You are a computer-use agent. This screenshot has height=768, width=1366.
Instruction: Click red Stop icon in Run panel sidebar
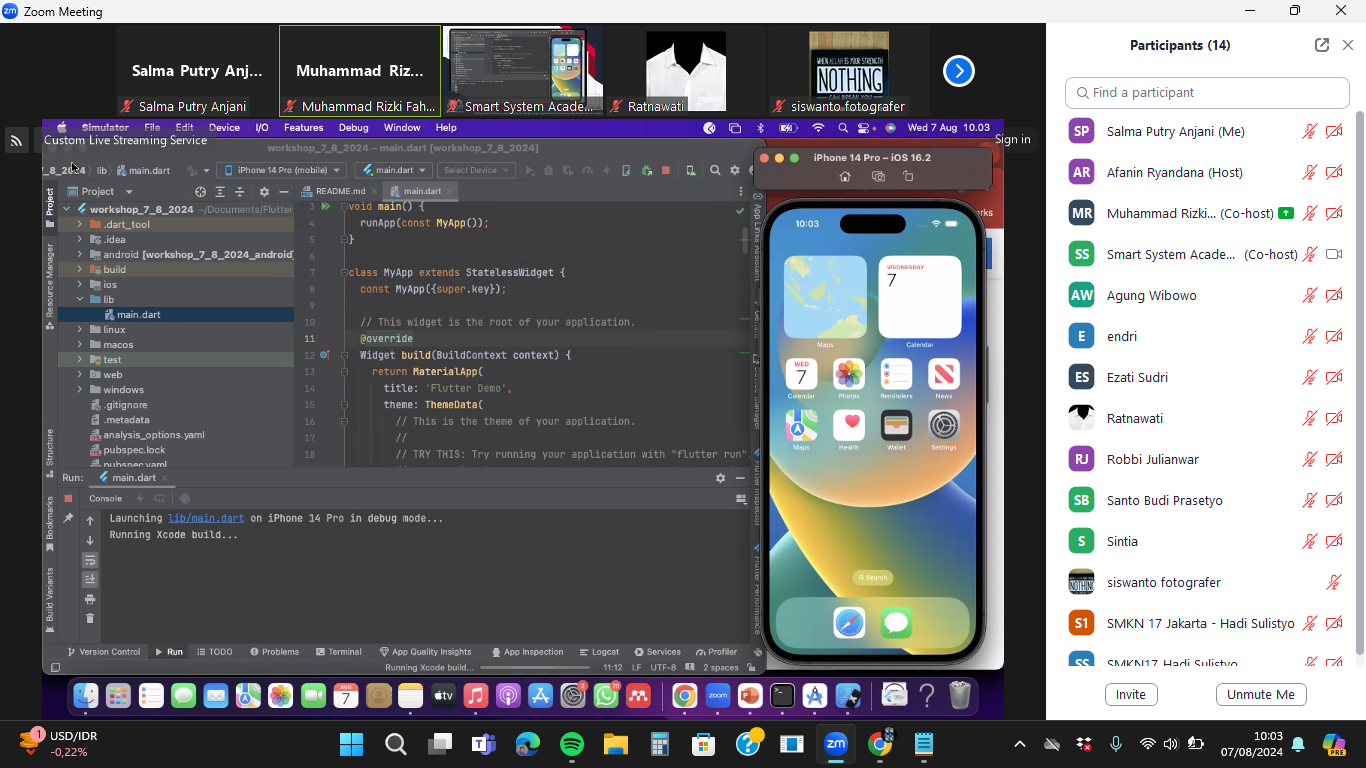click(x=68, y=498)
